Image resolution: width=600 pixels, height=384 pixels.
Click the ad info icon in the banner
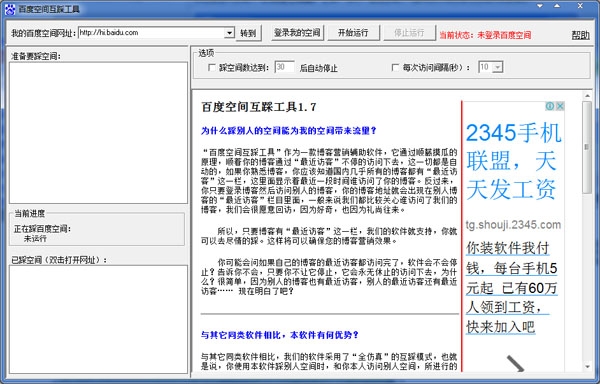click(550, 106)
